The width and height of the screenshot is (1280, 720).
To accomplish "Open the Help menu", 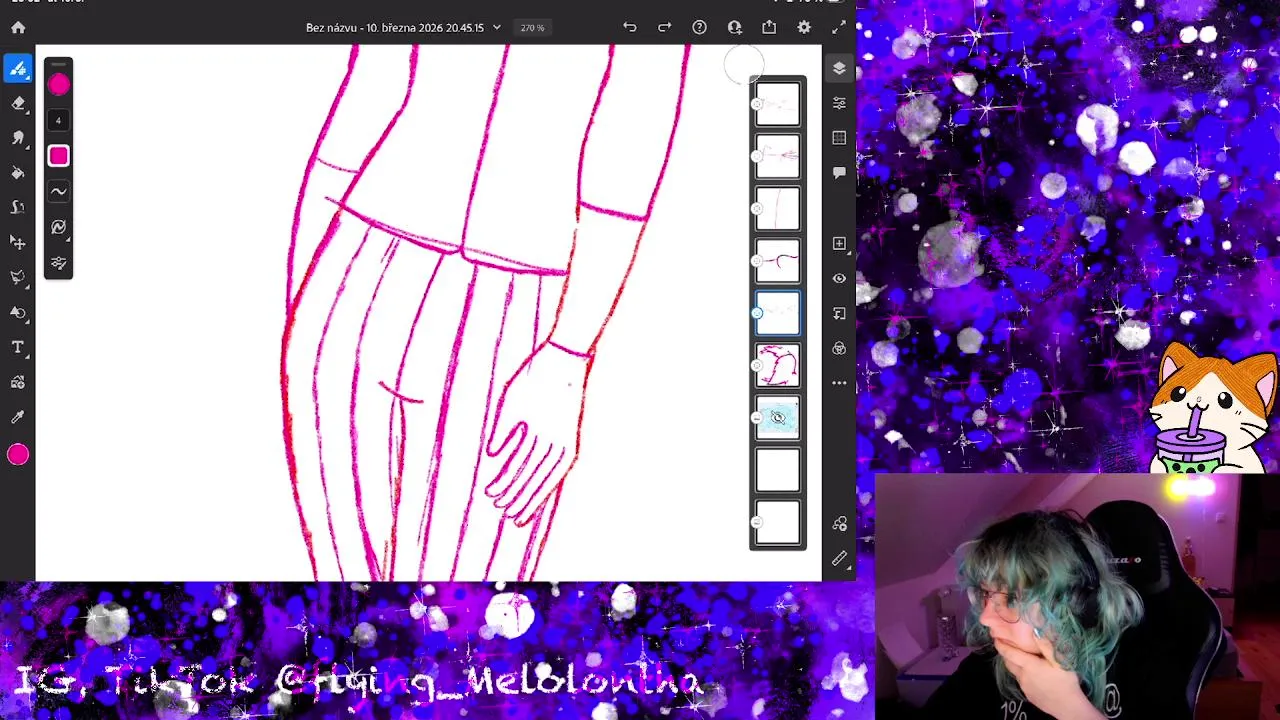I will tap(699, 28).
